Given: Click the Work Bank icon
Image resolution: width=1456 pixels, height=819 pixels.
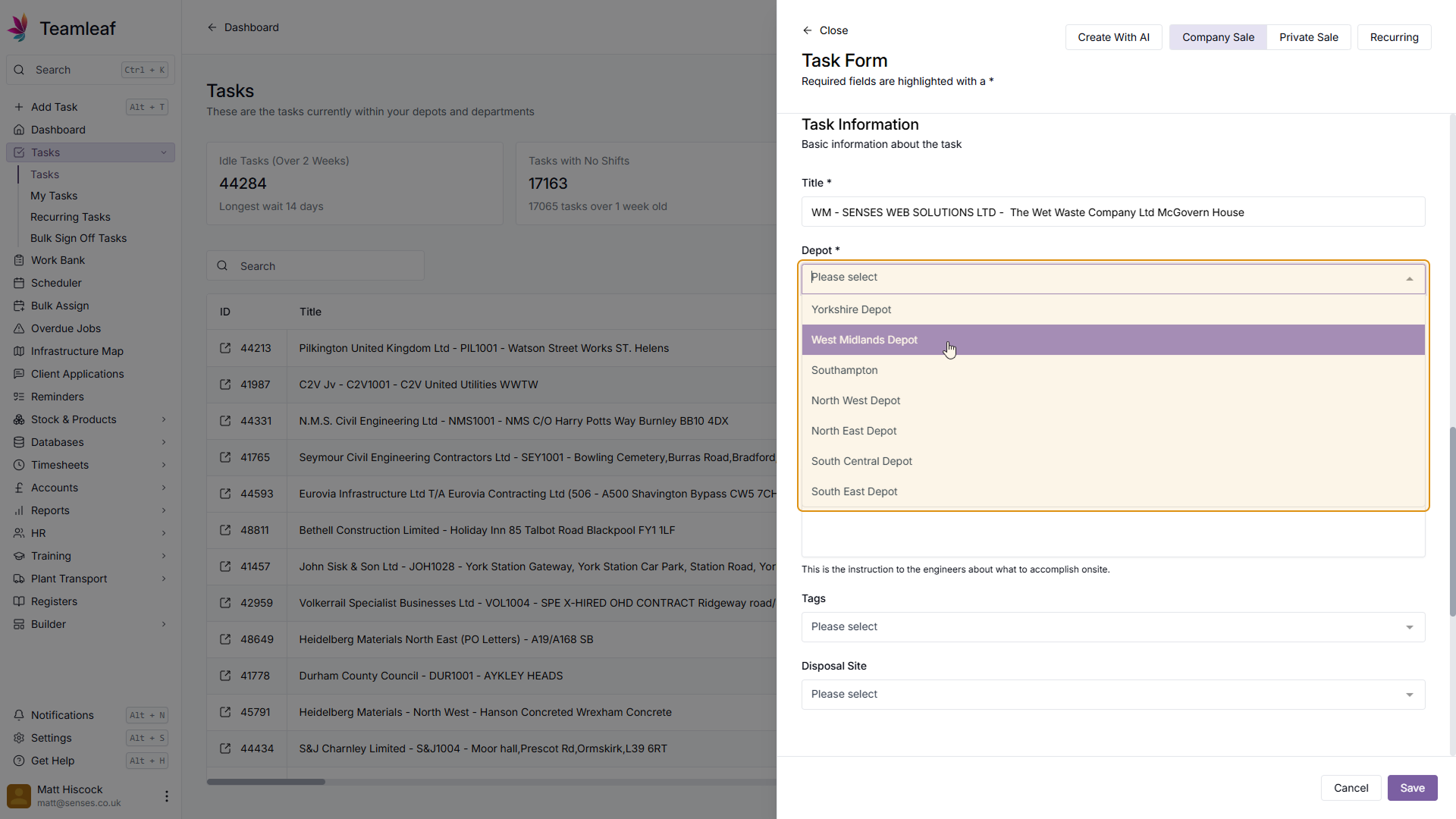Looking at the screenshot, I should point(19,260).
